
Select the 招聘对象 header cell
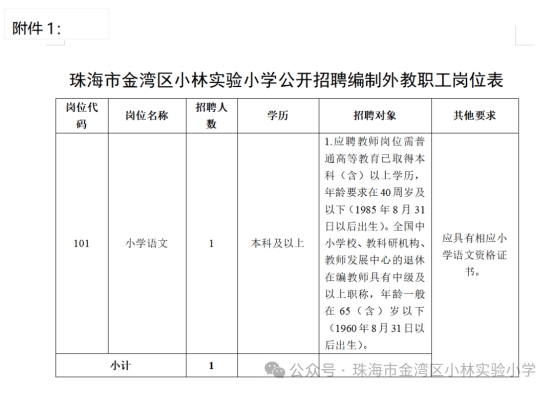click(375, 116)
